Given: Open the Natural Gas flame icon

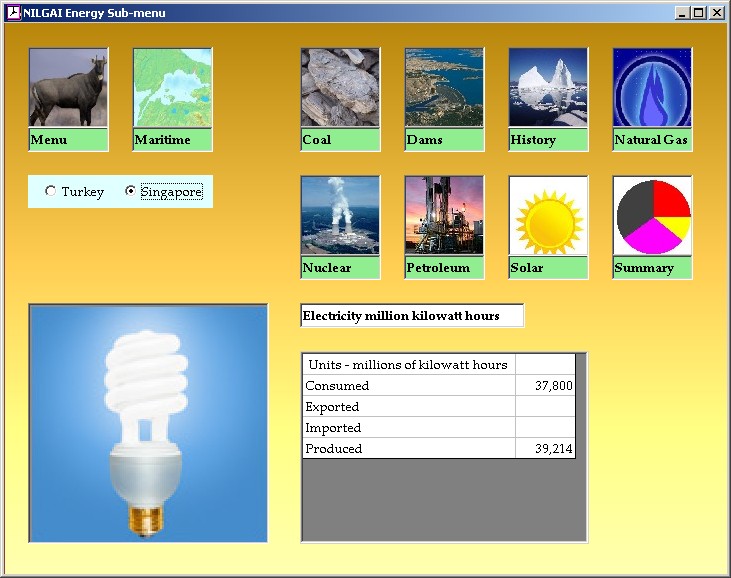Looking at the screenshot, I should [x=652, y=88].
